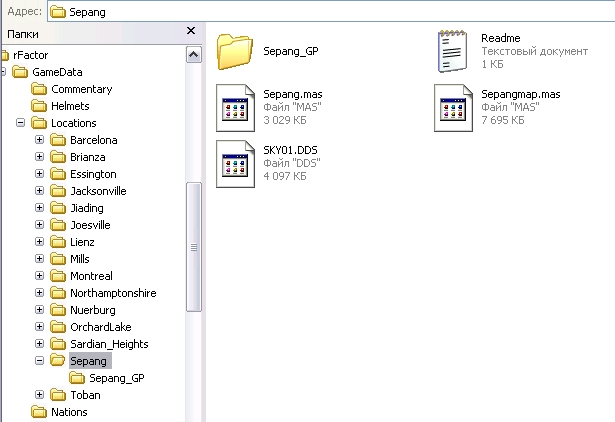Click the Sepang folder icon in address bar
Image resolution: width=615 pixels, height=422 pixels.
[x=58, y=12]
